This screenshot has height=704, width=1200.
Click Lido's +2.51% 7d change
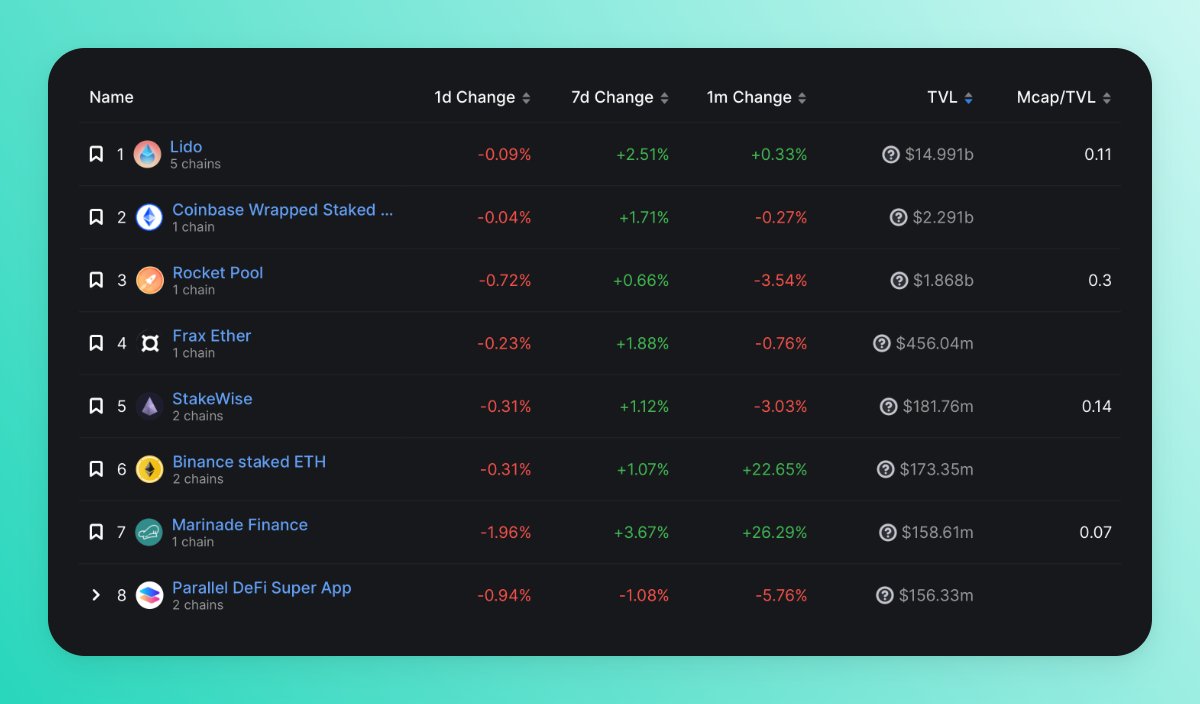(x=642, y=154)
